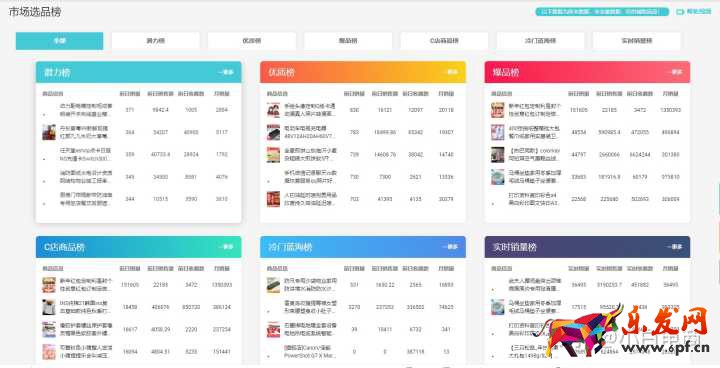
Task: Switch to the 实时销量榜 tab
Action: (x=637, y=41)
